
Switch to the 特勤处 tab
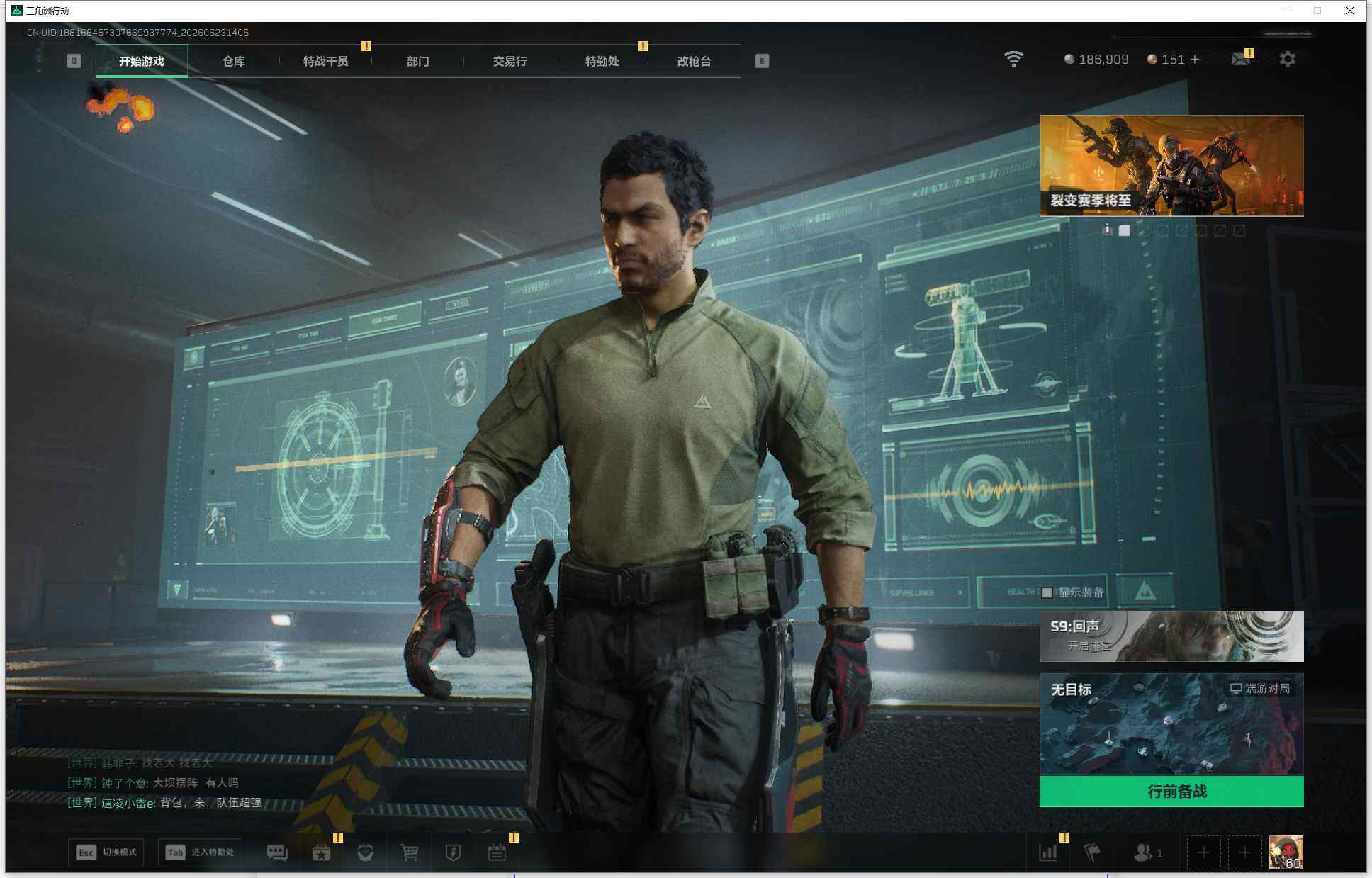point(602,61)
